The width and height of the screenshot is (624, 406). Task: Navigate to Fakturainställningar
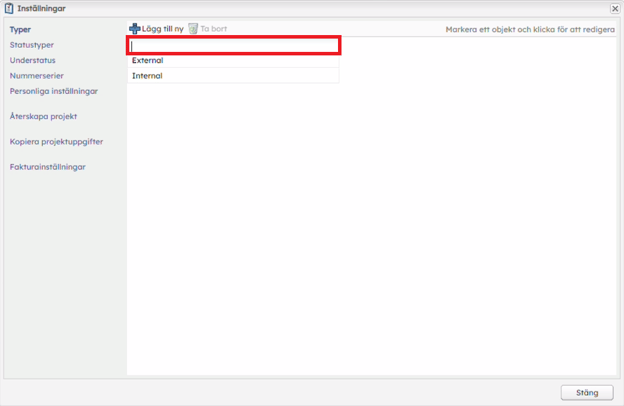[x=47, y=167]
